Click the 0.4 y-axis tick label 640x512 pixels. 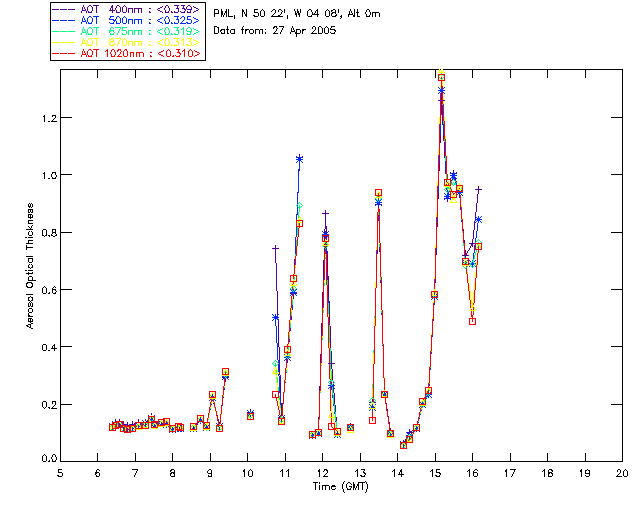click(x=49, y=347)
